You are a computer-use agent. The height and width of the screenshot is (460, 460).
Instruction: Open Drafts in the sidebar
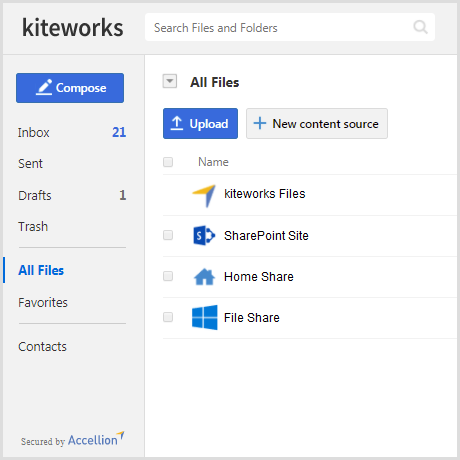(x=35, y=195)
